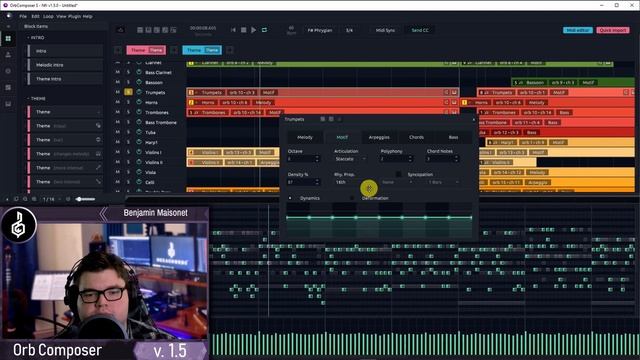Click the second layout view icon
The width and height of the screenshot is (640, 360).
(148, 30)
